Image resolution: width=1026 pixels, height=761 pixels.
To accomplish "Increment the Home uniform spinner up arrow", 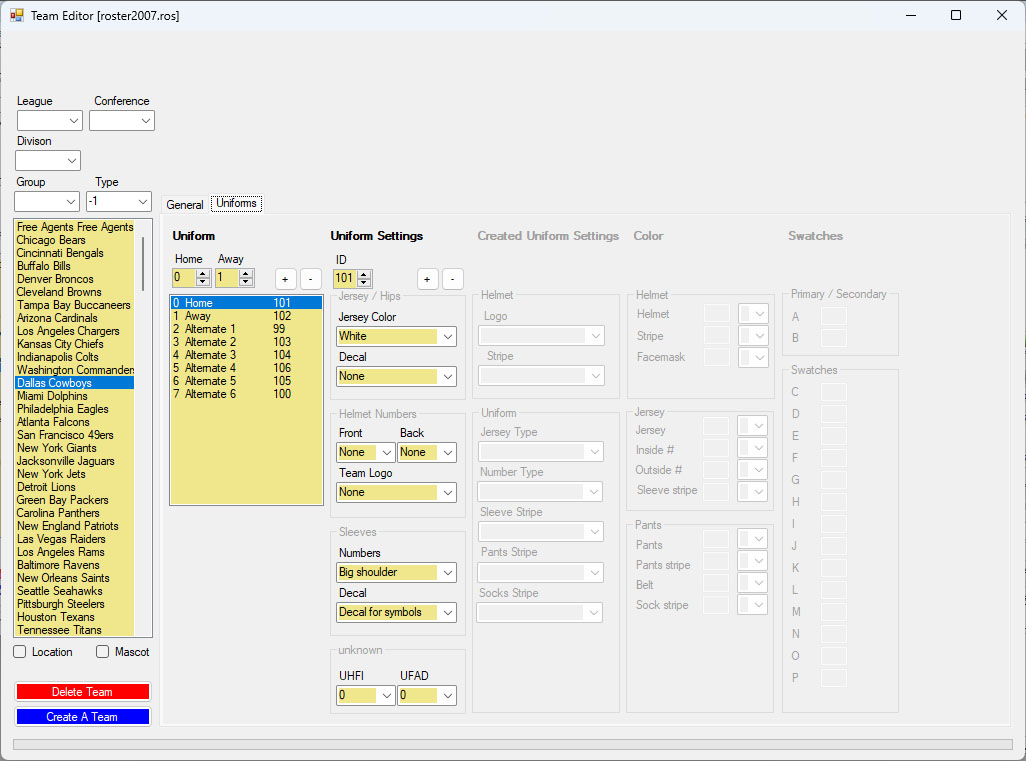I will (x=203, y=274).
